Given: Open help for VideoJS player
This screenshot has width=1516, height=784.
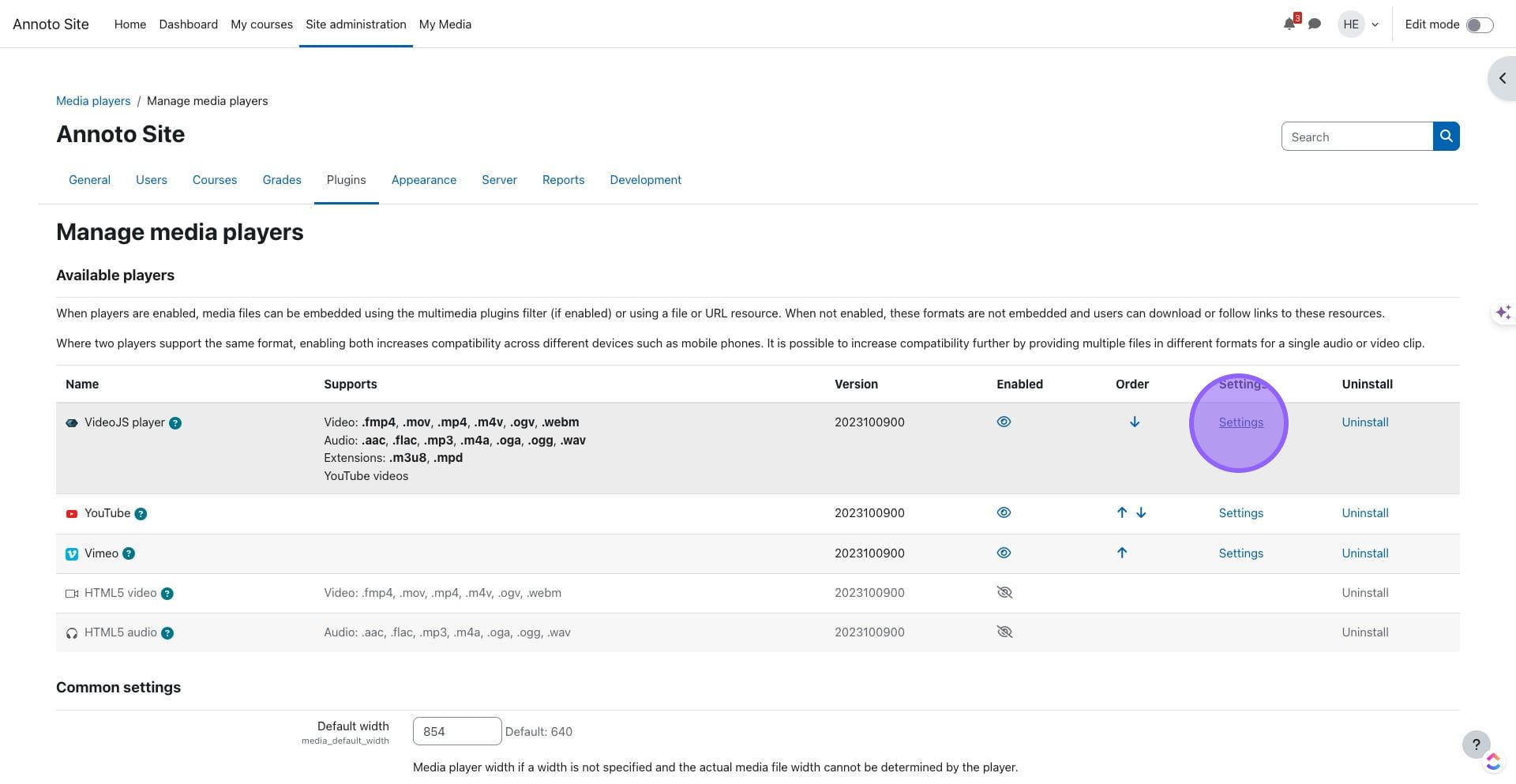Looking at the screenshot, I should pos(175,423).
